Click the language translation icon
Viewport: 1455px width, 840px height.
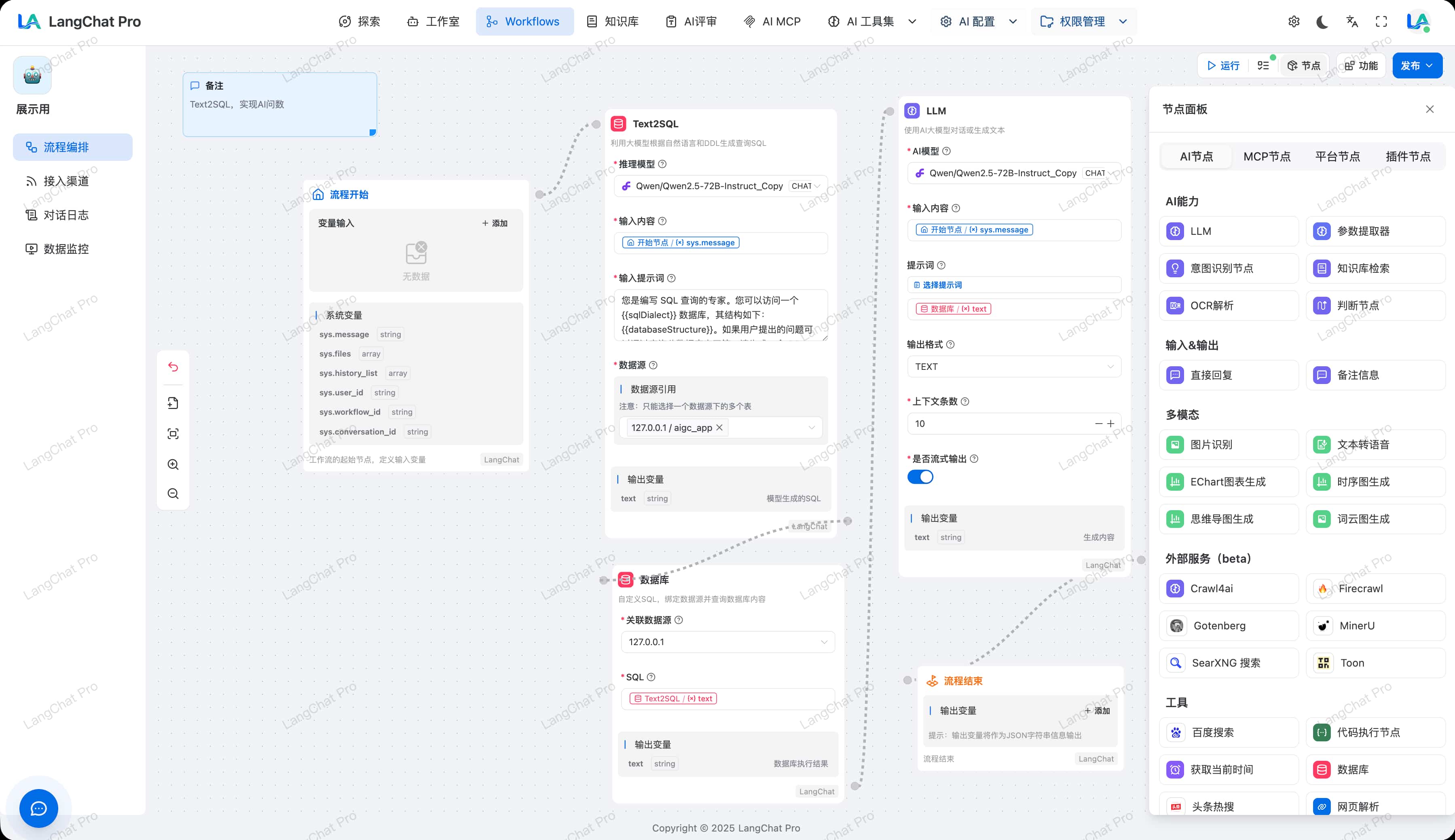[x=1352, y=22]
